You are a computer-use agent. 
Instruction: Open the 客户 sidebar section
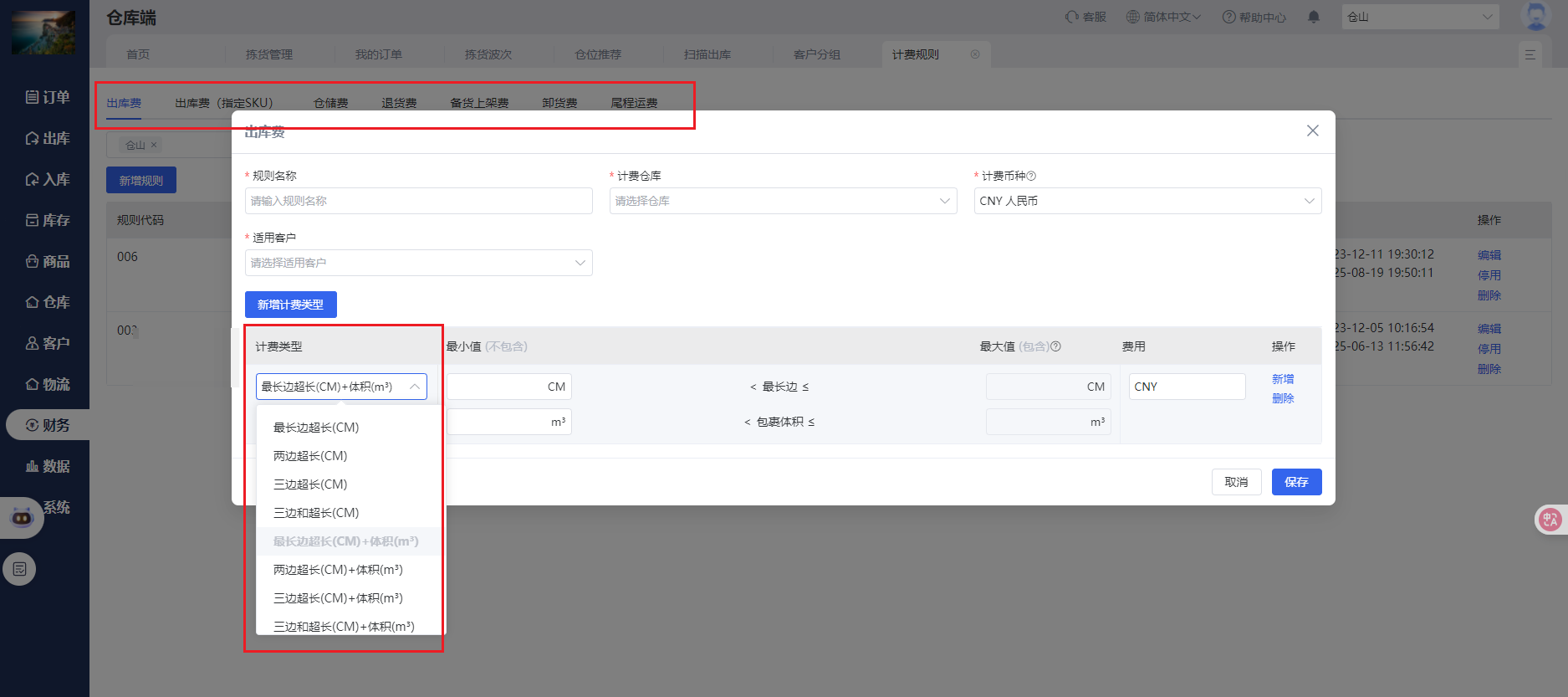click(48, 343)
